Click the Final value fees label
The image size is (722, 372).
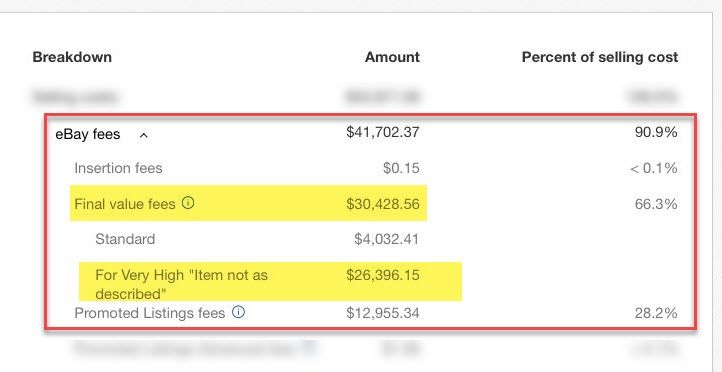pyautogui.click(x=125, y=203)
